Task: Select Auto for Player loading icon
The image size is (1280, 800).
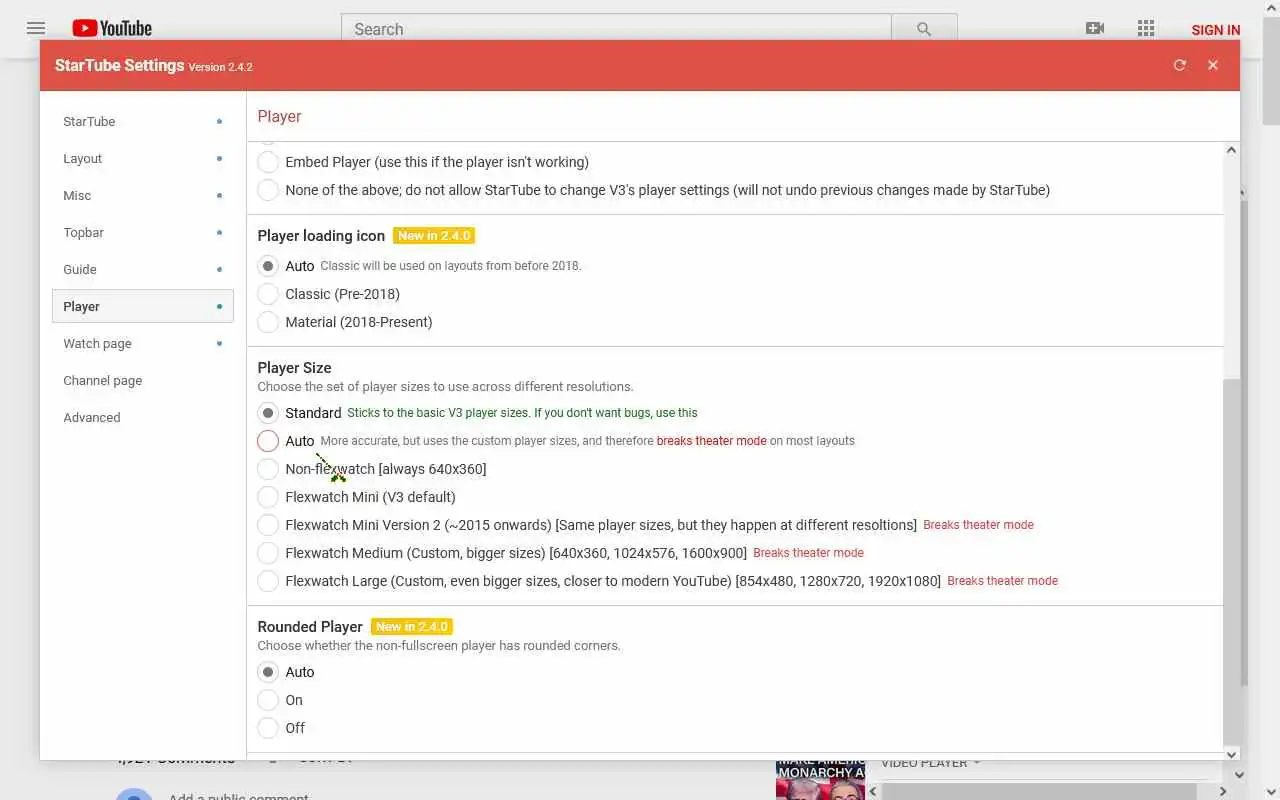Action: [x=268, y=266]
